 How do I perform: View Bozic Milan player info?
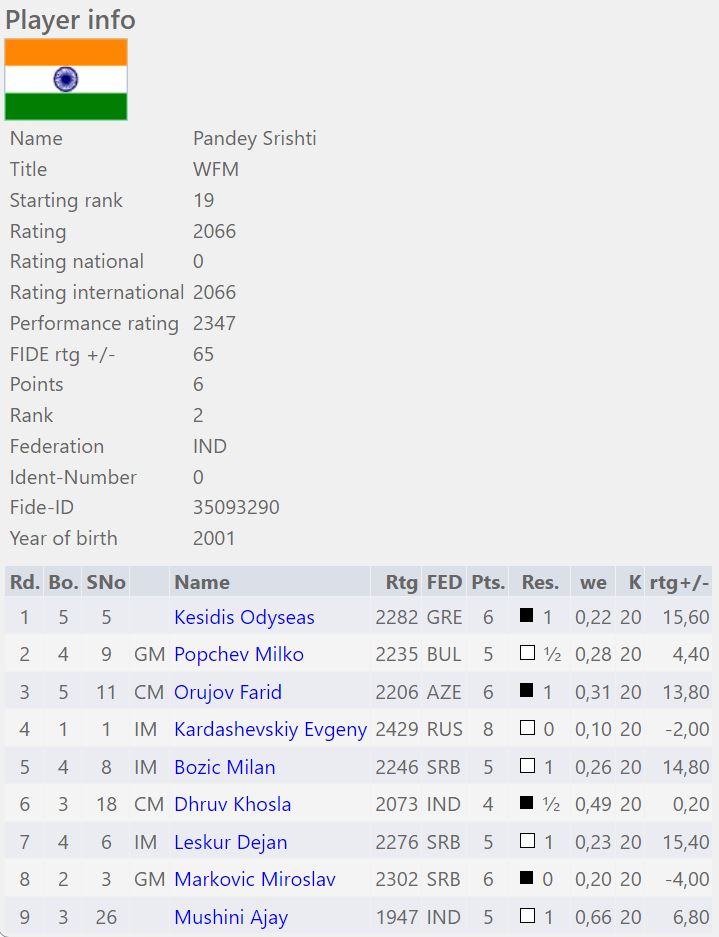tap(224, 768)
